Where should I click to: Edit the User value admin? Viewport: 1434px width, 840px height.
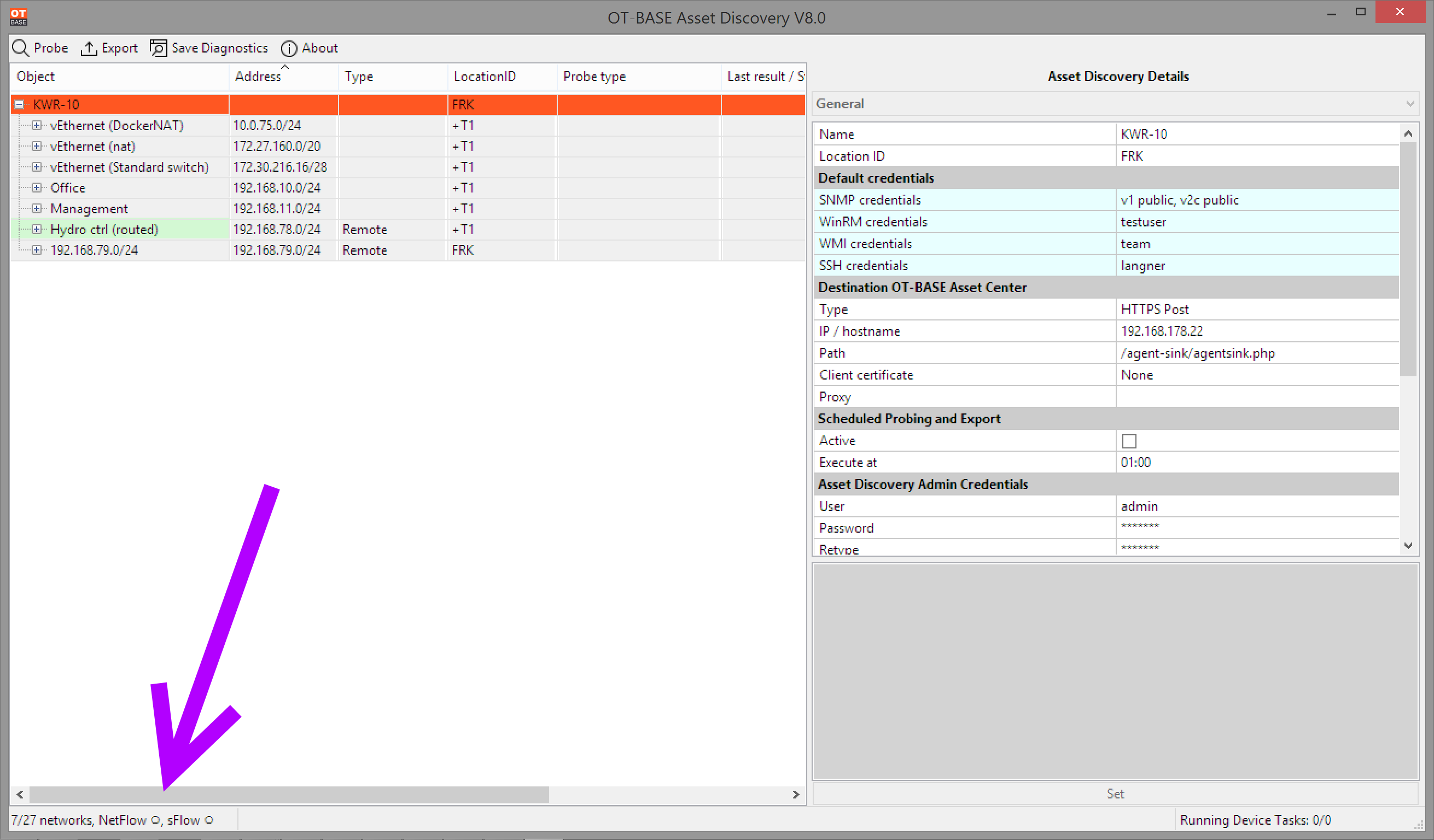tap(1257, 506)
